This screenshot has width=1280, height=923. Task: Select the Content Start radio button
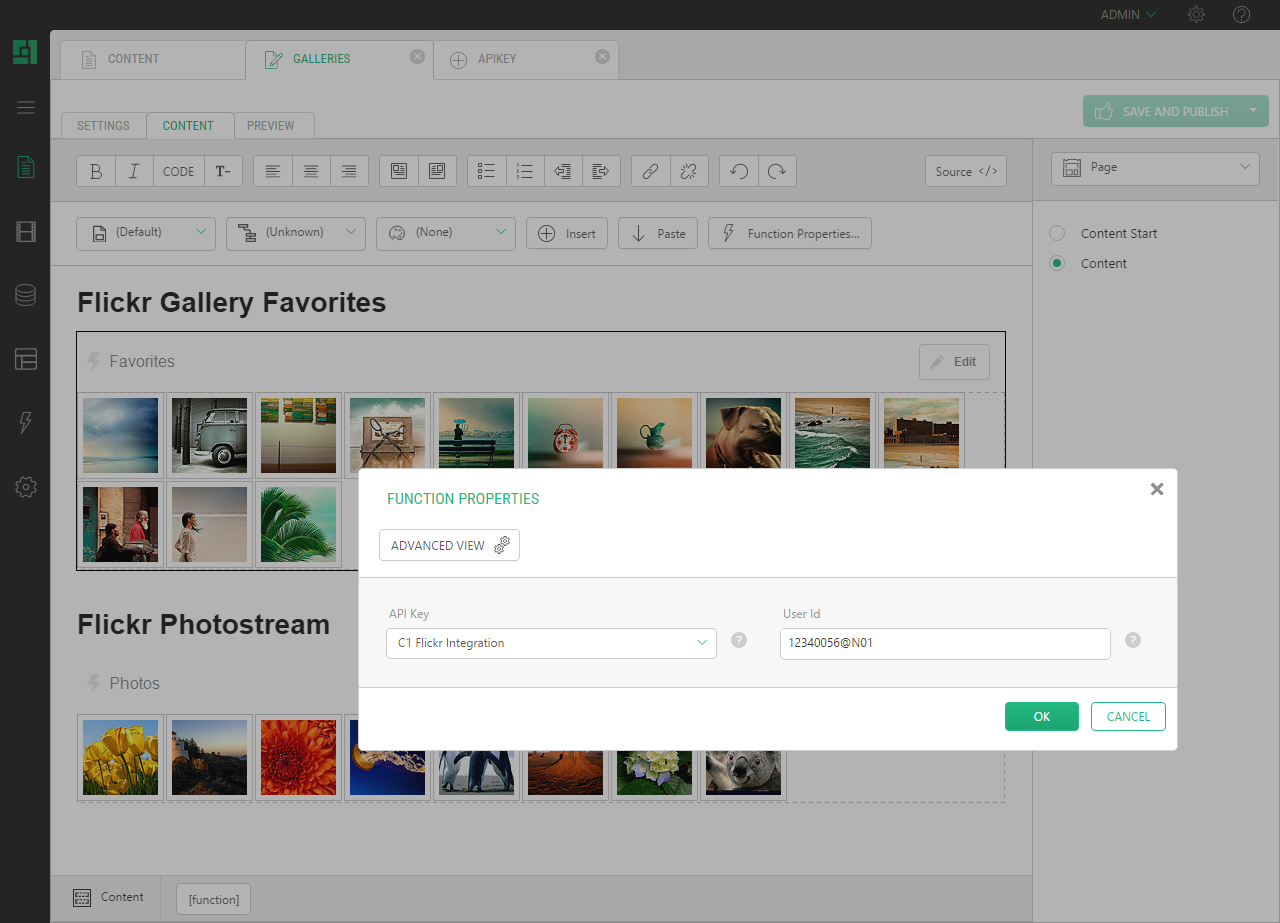click(x=1057, y=233)
